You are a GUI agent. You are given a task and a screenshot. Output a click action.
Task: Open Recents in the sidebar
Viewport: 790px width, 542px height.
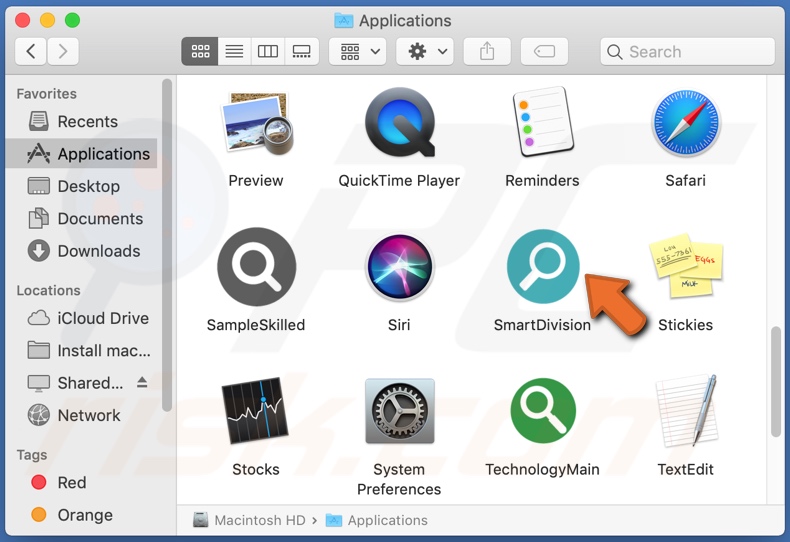pos(82,121)
